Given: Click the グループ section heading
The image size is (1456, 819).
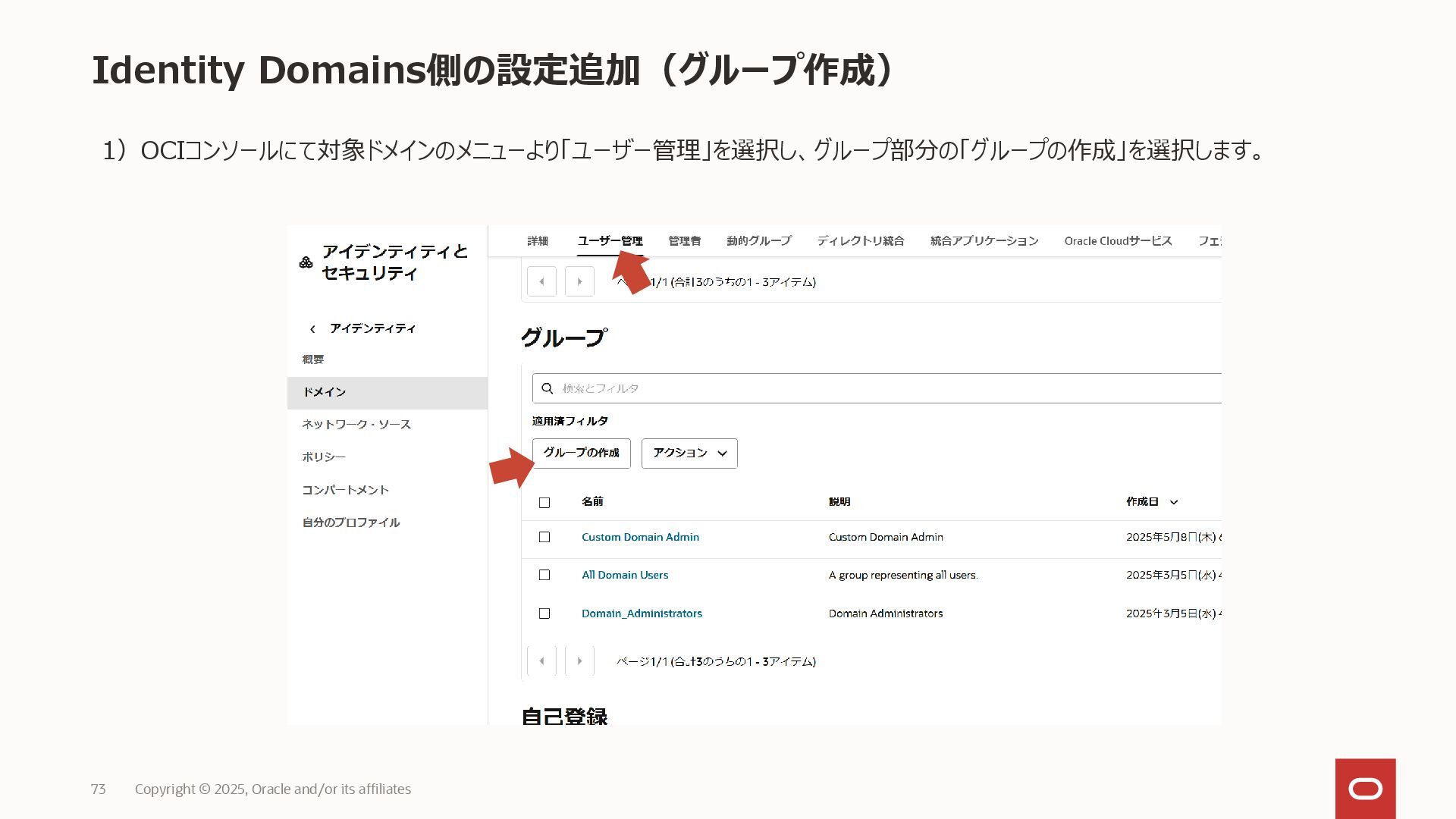Looking at the screenshot, I should tap(564, 337).
